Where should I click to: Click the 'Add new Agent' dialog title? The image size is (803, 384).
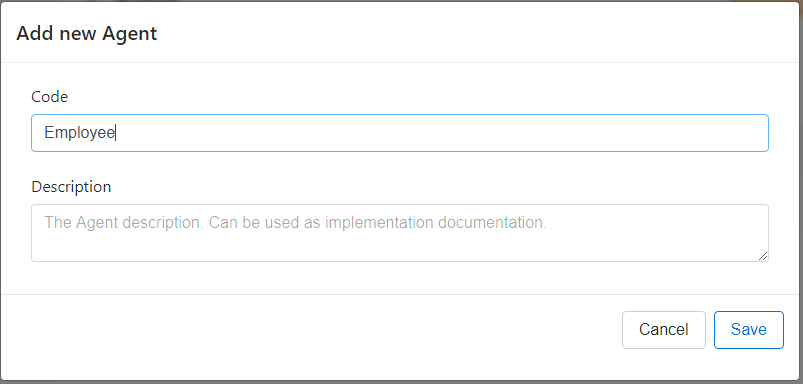[x=87, y=34]
